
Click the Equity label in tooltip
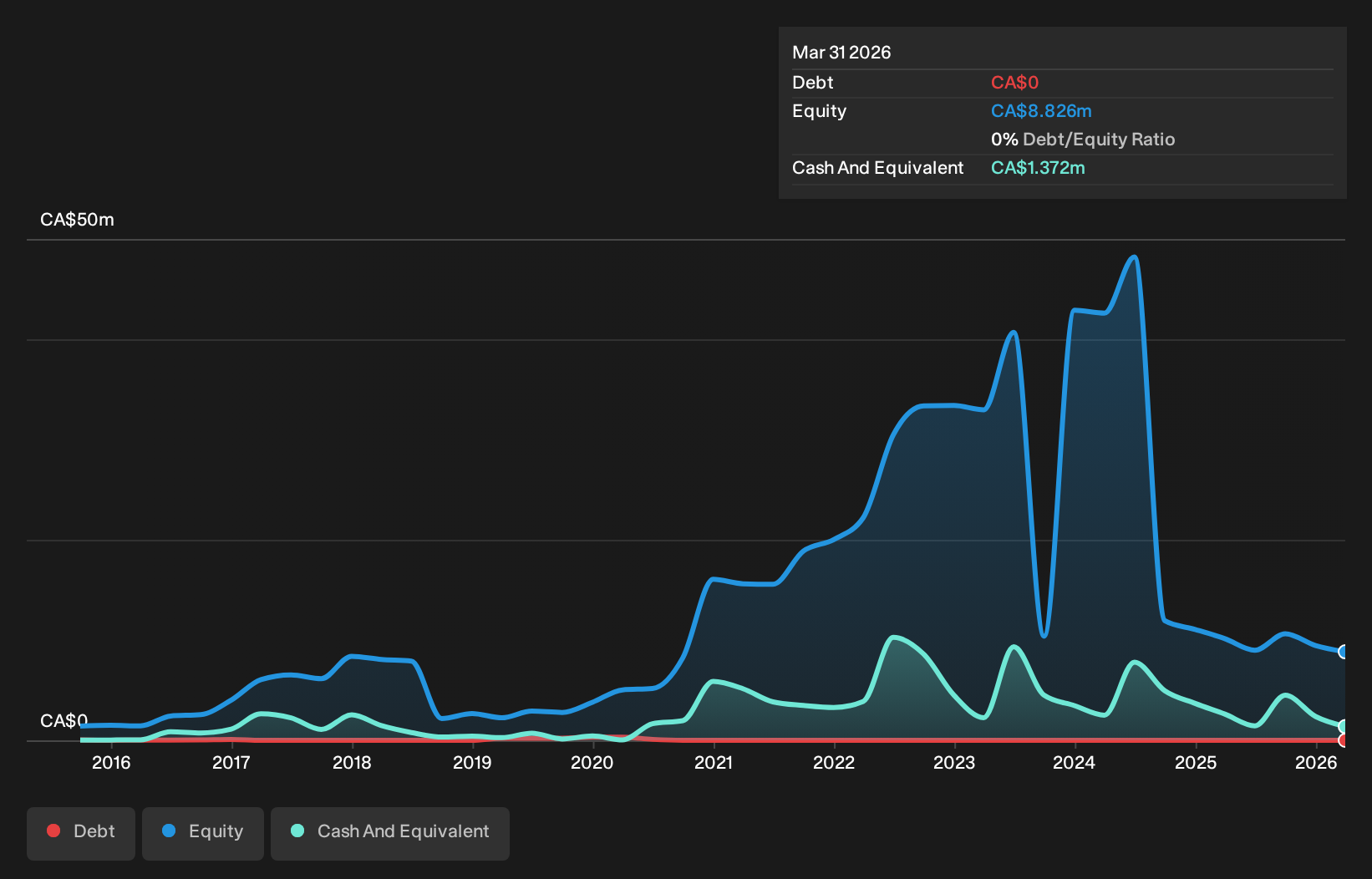819,111
